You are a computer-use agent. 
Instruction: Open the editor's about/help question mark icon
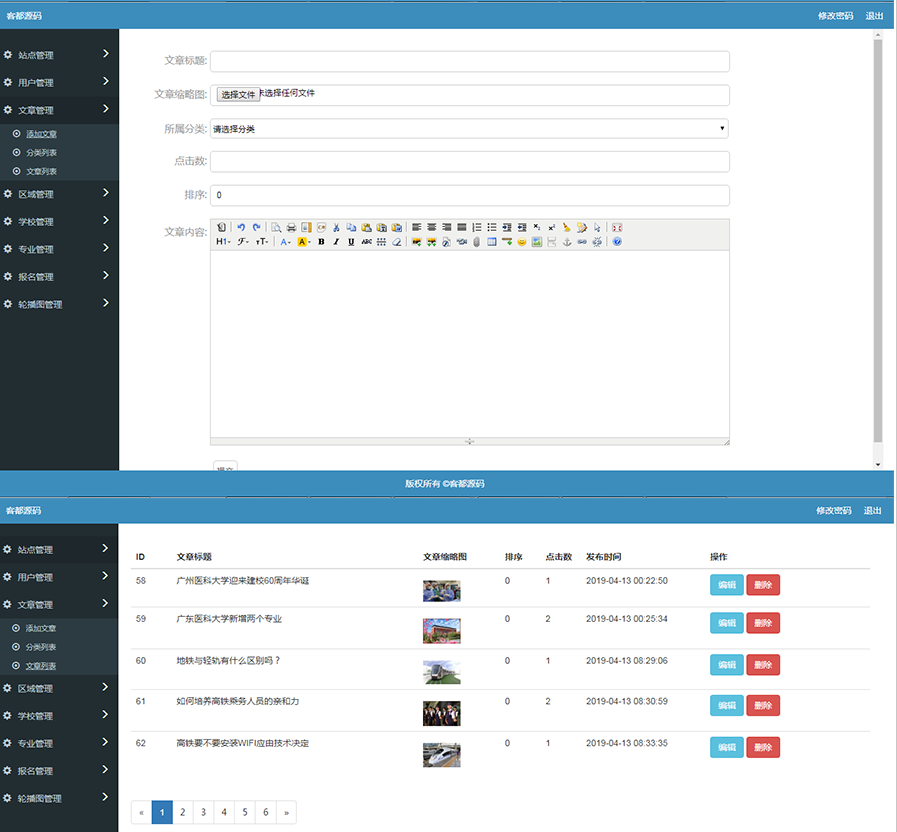point(617,242)
